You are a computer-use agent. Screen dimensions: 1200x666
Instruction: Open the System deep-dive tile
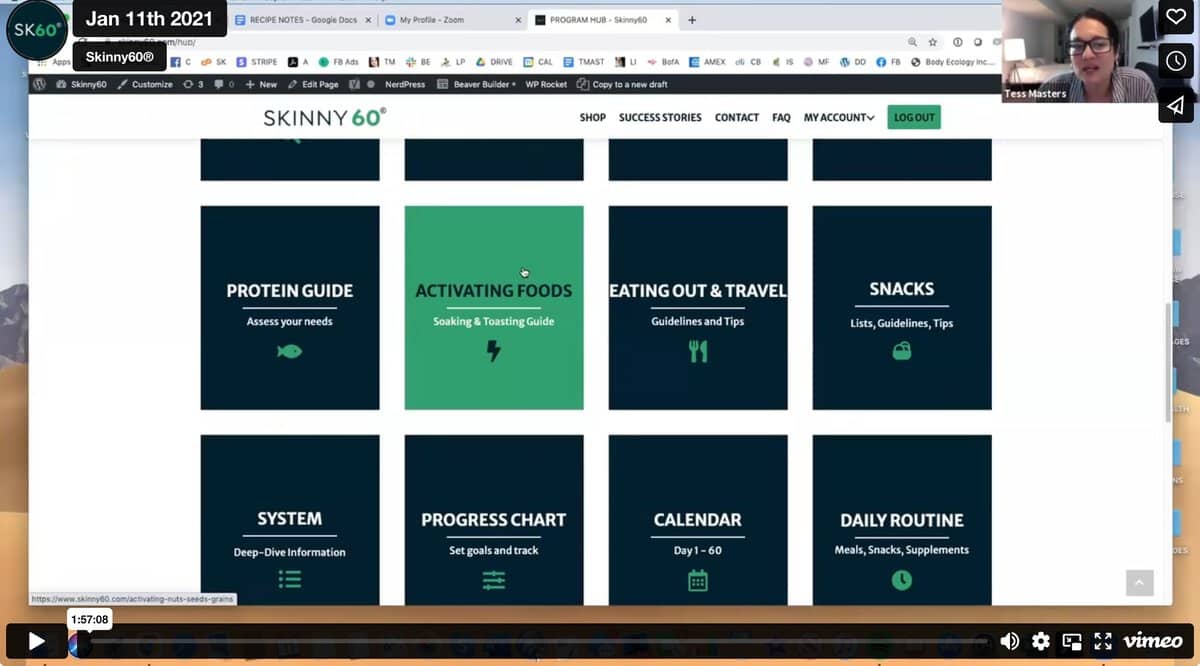pyautogui.click(x=290, y=520)
